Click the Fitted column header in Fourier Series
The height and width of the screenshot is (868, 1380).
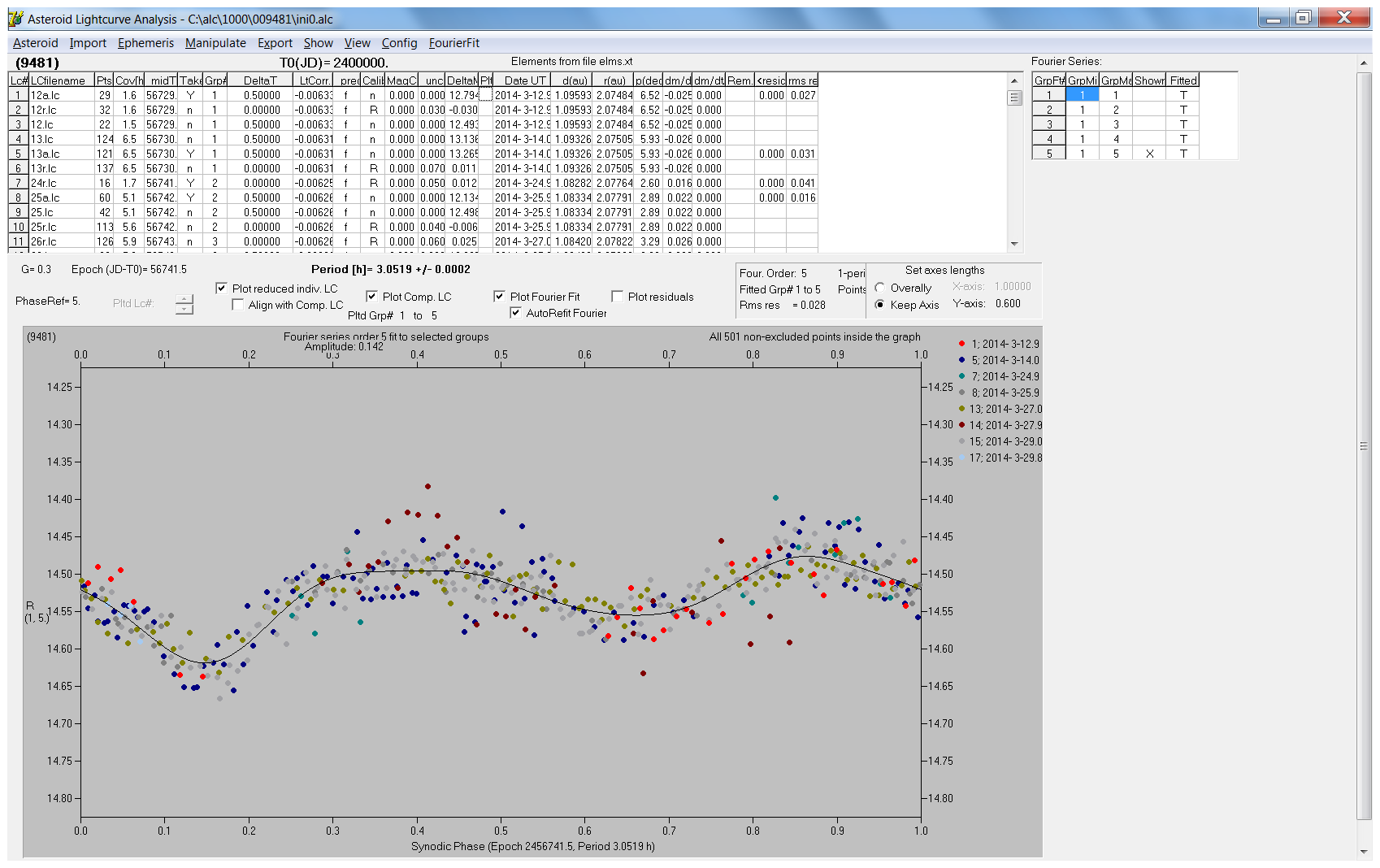click(x=1183, y=80)
